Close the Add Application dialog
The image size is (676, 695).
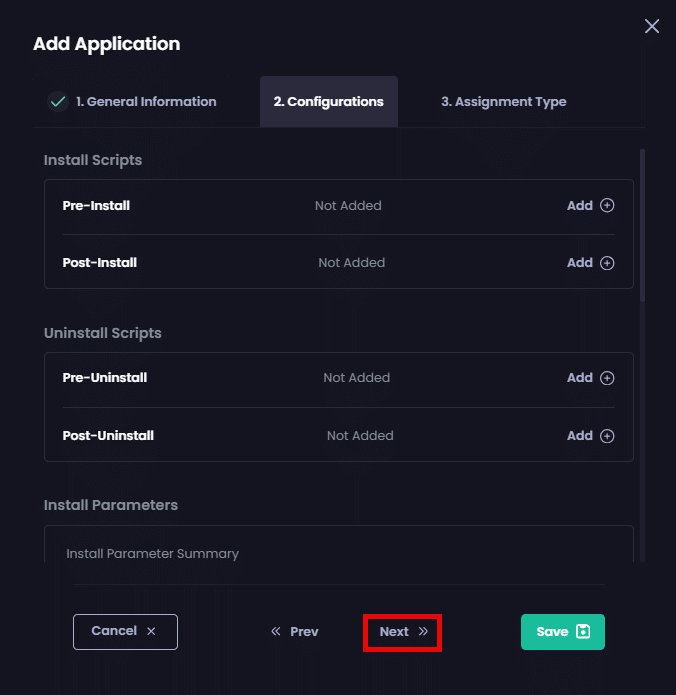(x=652, y=26)
